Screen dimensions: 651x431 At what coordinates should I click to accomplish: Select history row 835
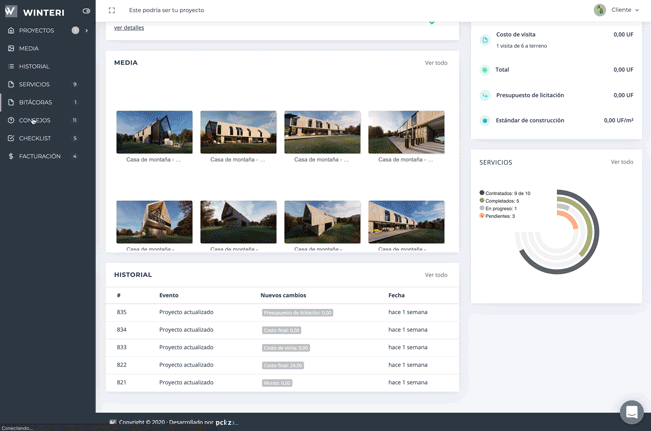point(282,312)
